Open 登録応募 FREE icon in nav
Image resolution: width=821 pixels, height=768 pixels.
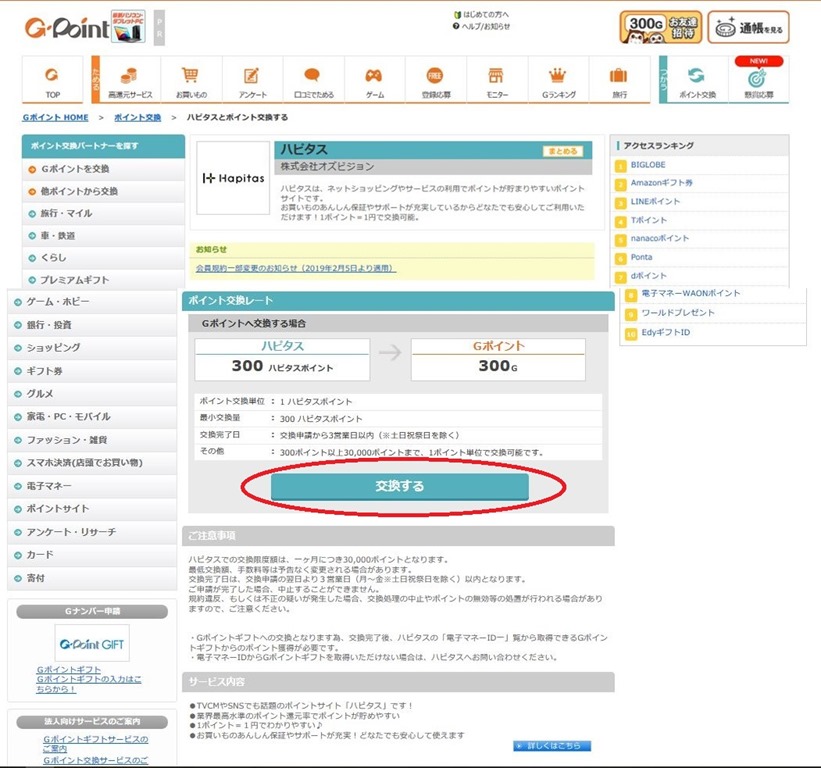[x=436, y=80]
